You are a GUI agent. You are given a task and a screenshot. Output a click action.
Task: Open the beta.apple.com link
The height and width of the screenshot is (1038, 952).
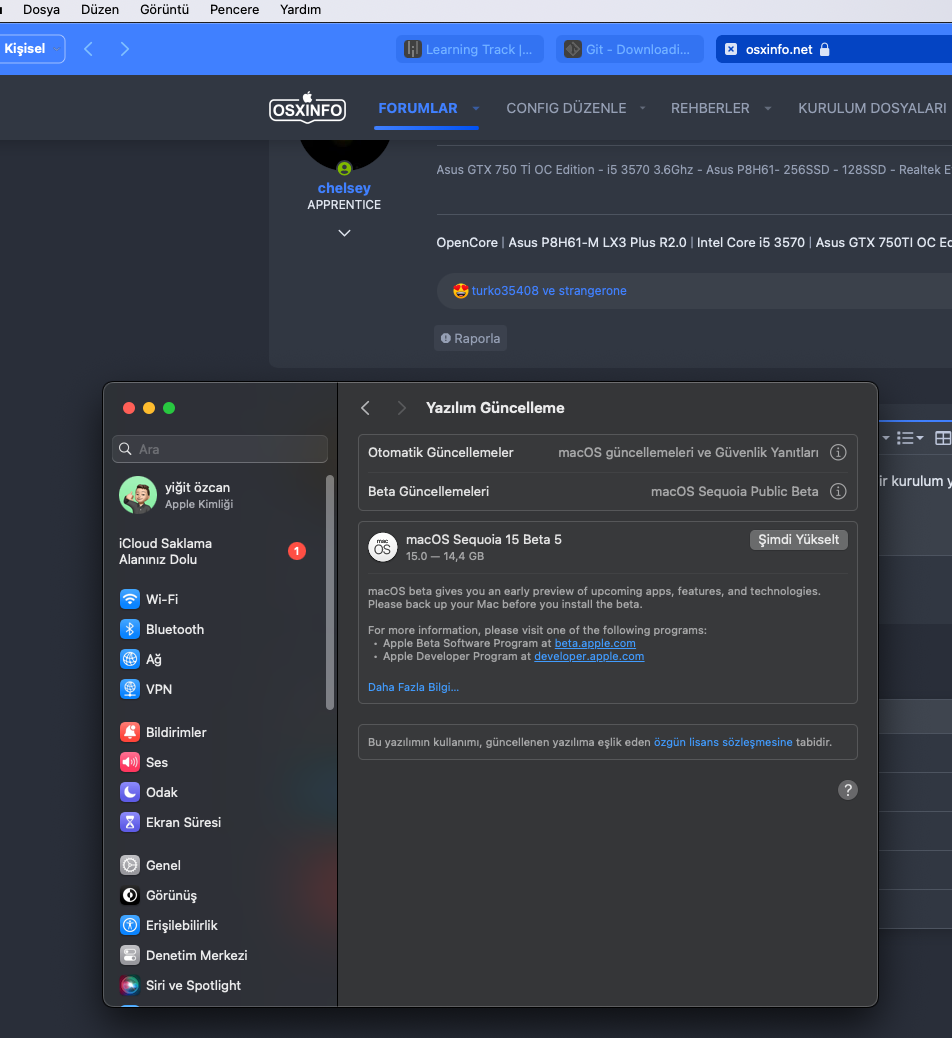(595, 643)
